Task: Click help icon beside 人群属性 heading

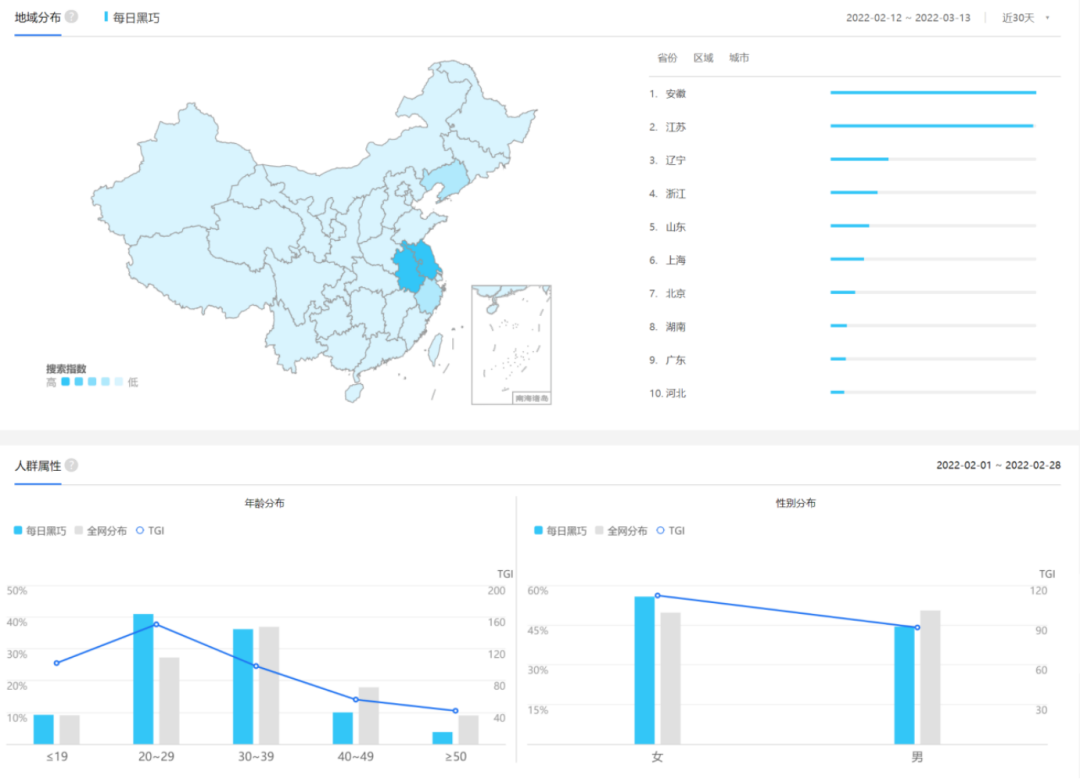Action: 72,465
